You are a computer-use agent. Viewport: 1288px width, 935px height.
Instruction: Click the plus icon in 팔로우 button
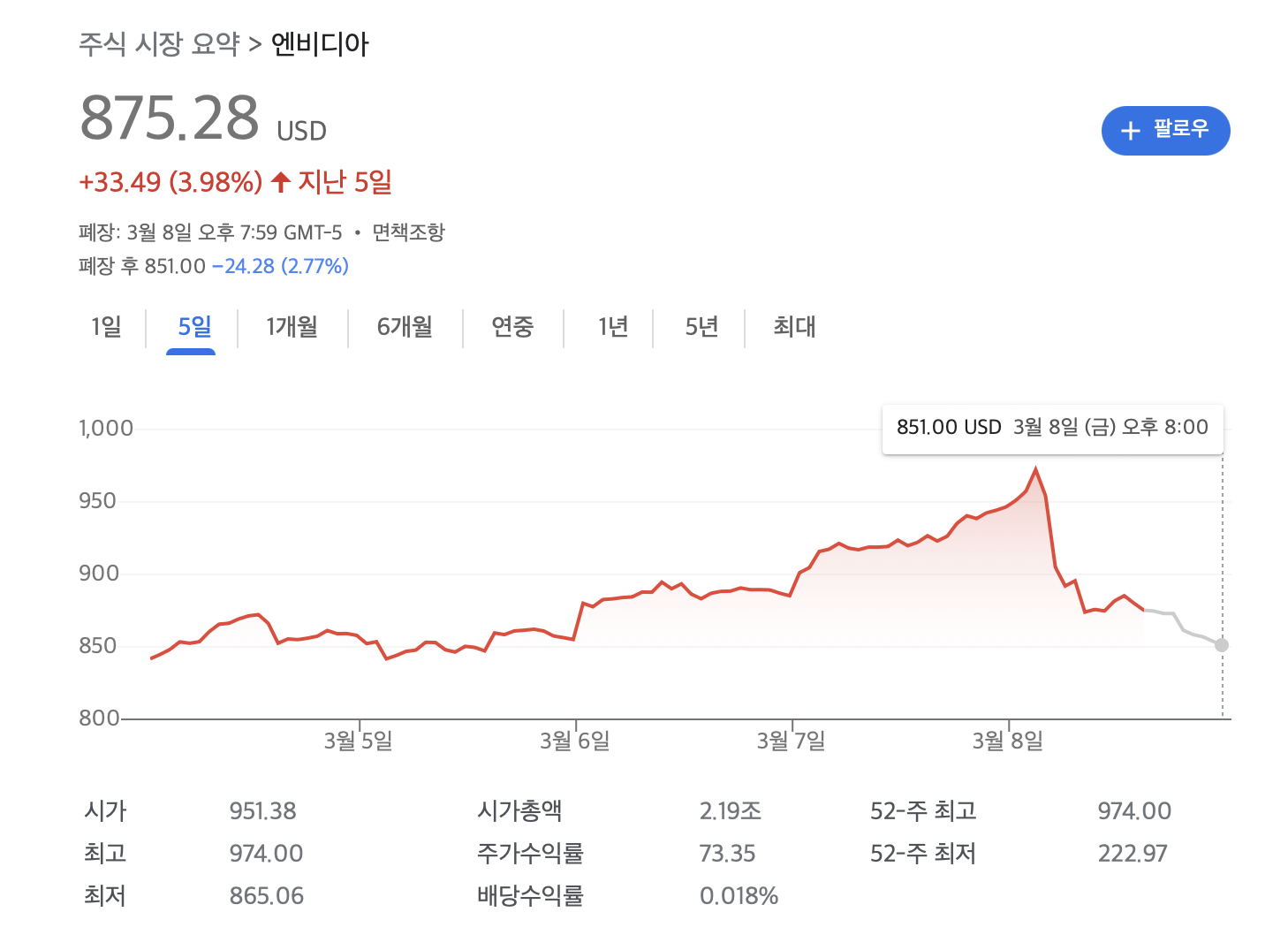[1130, 131]
